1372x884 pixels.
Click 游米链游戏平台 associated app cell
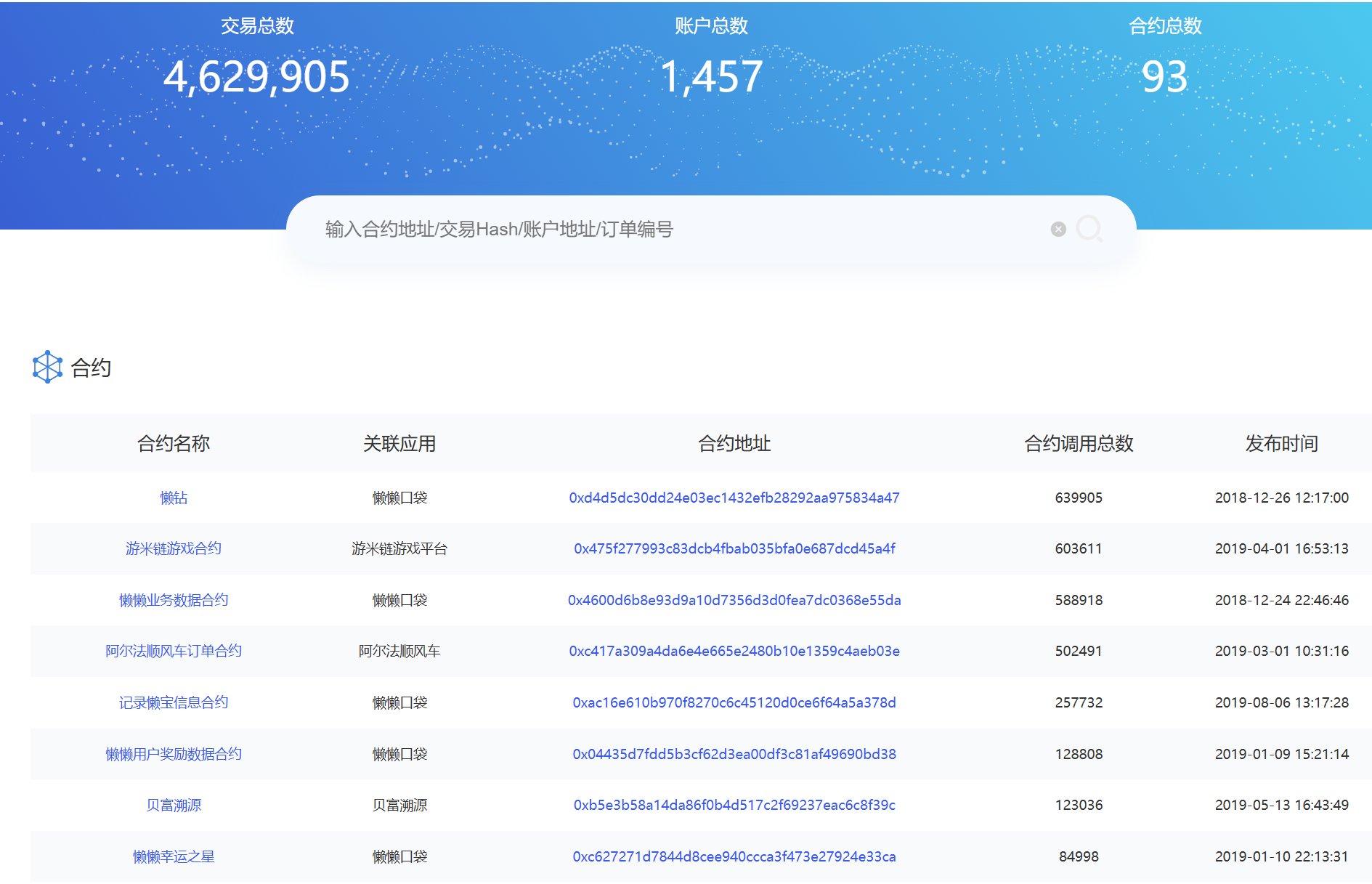[399, 548]
